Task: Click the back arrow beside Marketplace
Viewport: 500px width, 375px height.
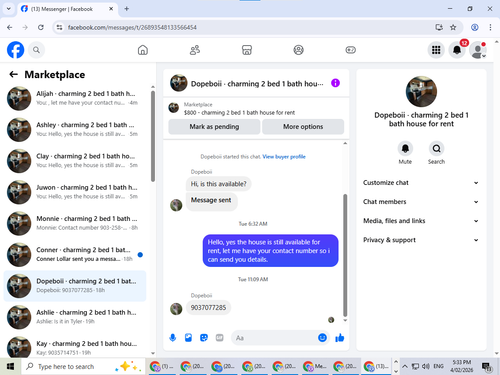Action: pos(13,74)
